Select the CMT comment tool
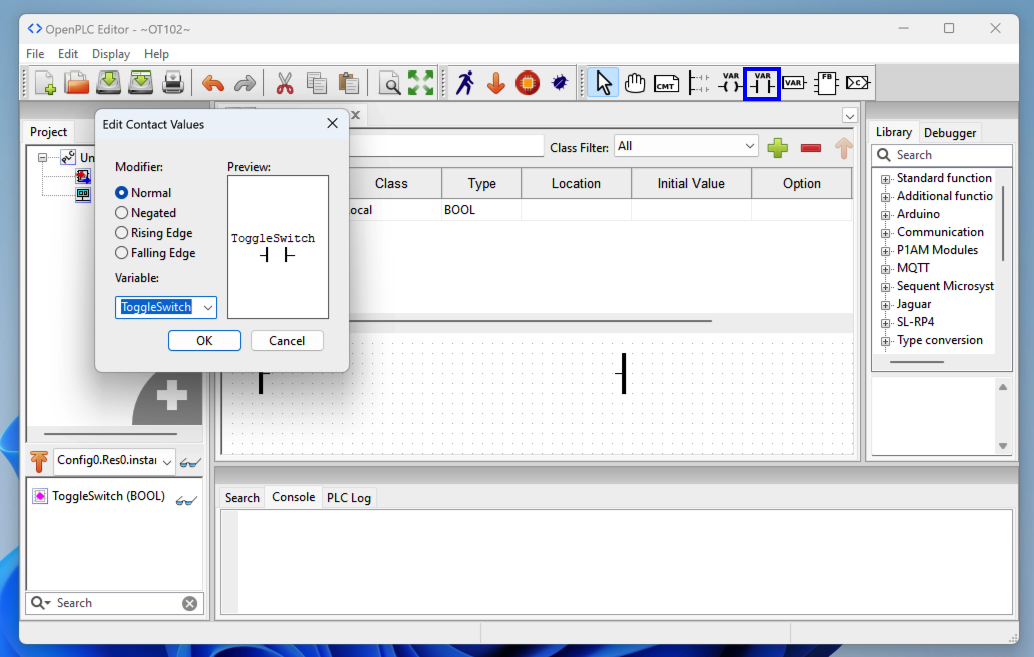The width and height of the screenshot is (1034, 657). [x=666, y=83]
